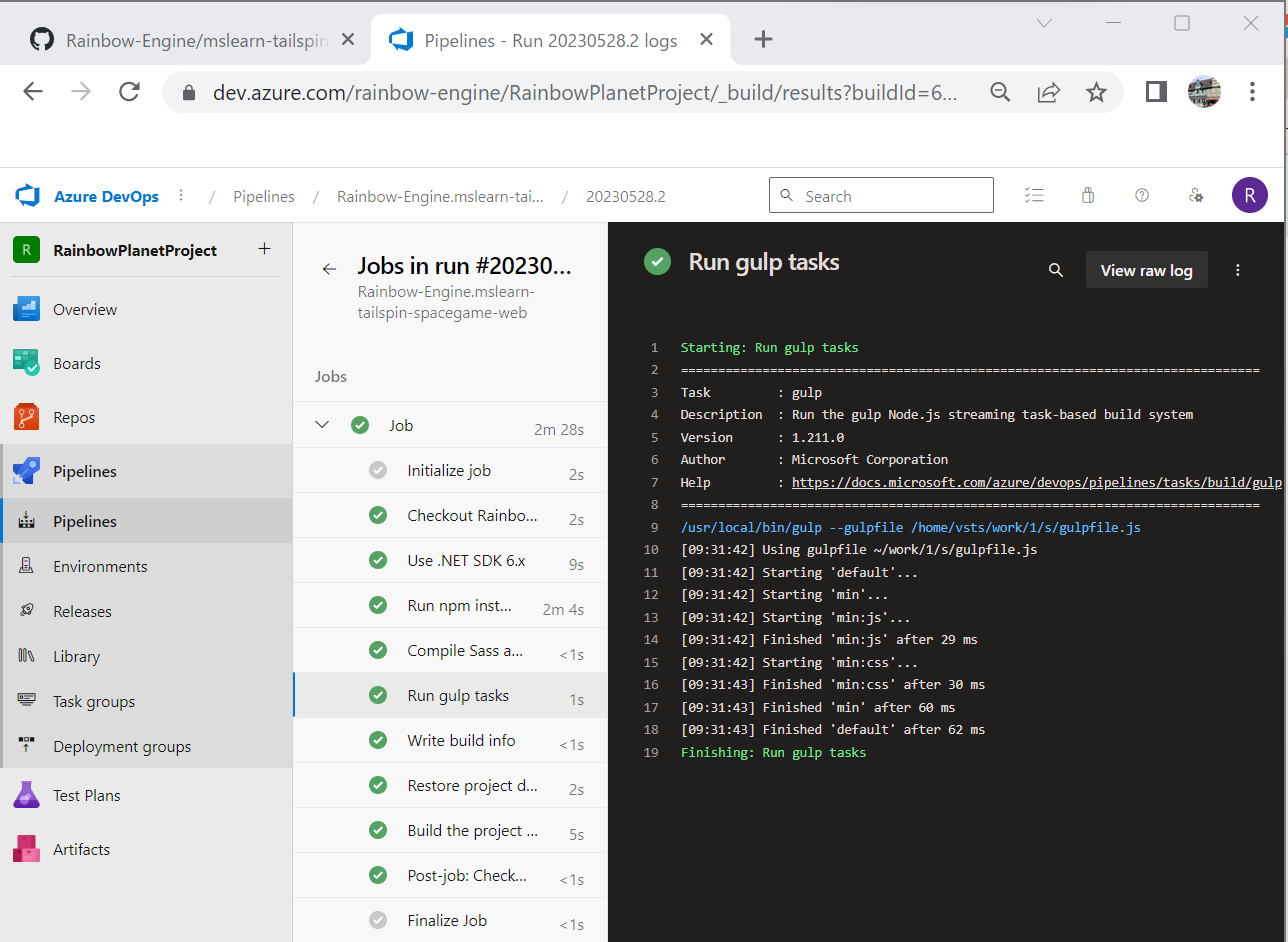This screenshot has height=942, width=1288.
Task: Go back with arrow beside Jobs in run
Action: 329,269
